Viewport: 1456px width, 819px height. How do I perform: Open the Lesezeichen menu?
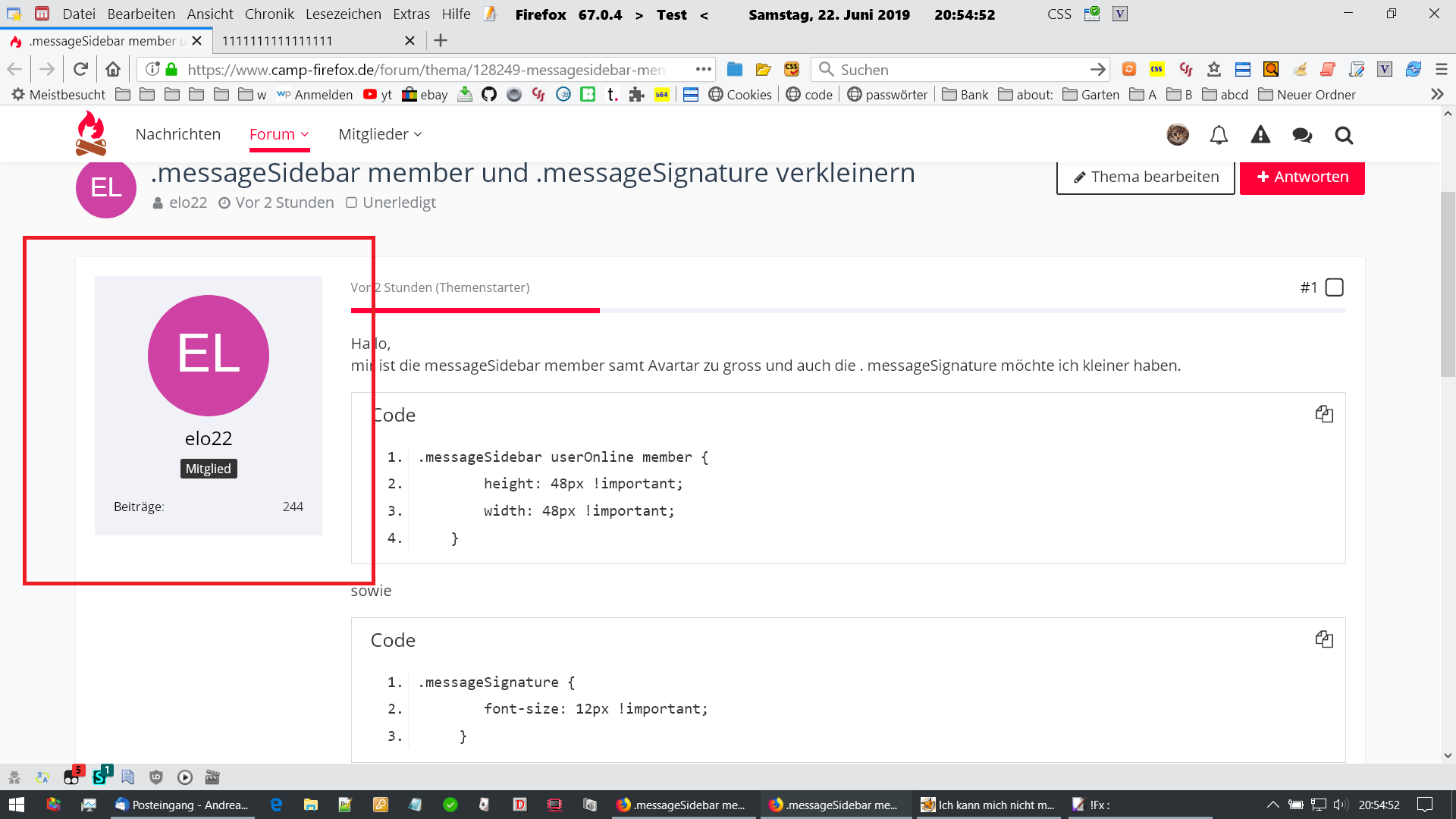pos(343,14)
